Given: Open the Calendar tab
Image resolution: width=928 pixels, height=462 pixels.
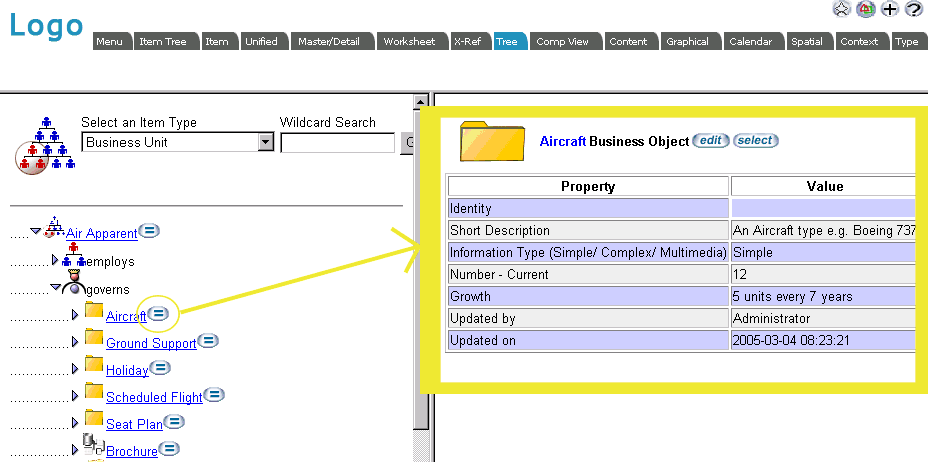Looking at the screenshot, I should (750, 42).
